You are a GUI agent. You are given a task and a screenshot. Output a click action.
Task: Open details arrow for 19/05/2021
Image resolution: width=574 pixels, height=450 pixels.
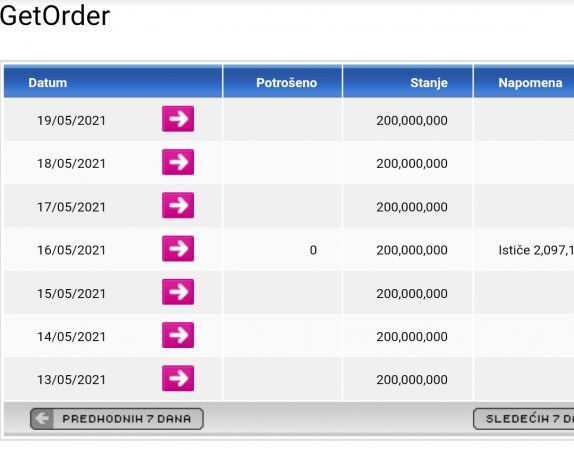(x=178, y=119)
